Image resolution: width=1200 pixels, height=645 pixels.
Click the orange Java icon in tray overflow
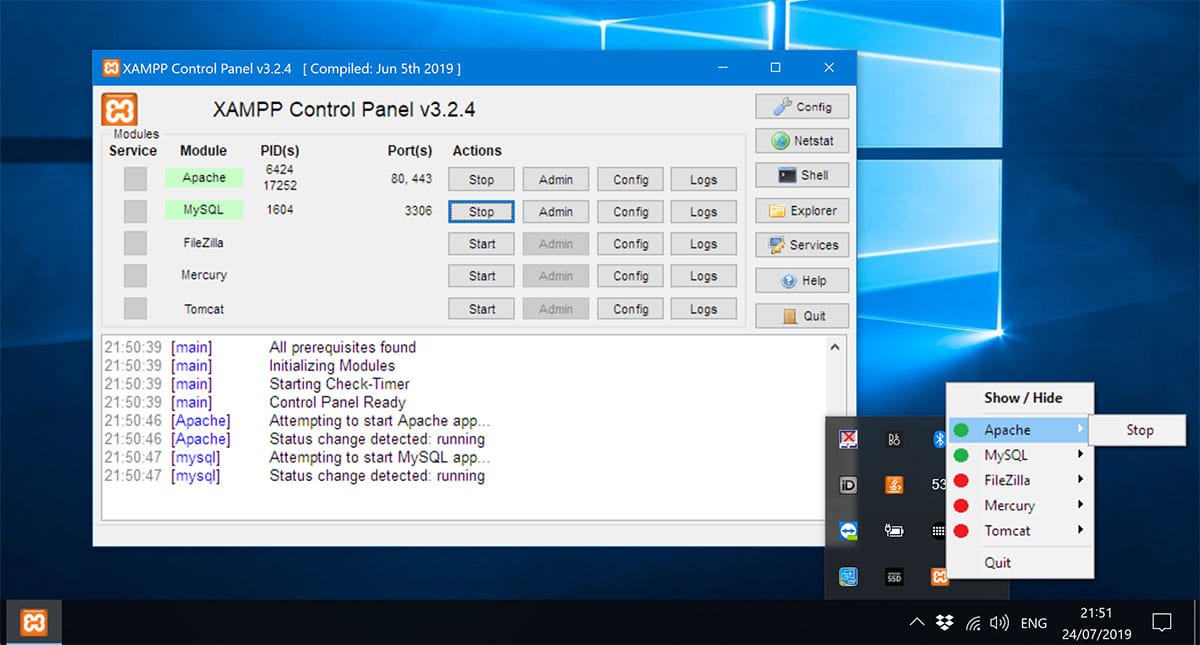tap(894, 485)
